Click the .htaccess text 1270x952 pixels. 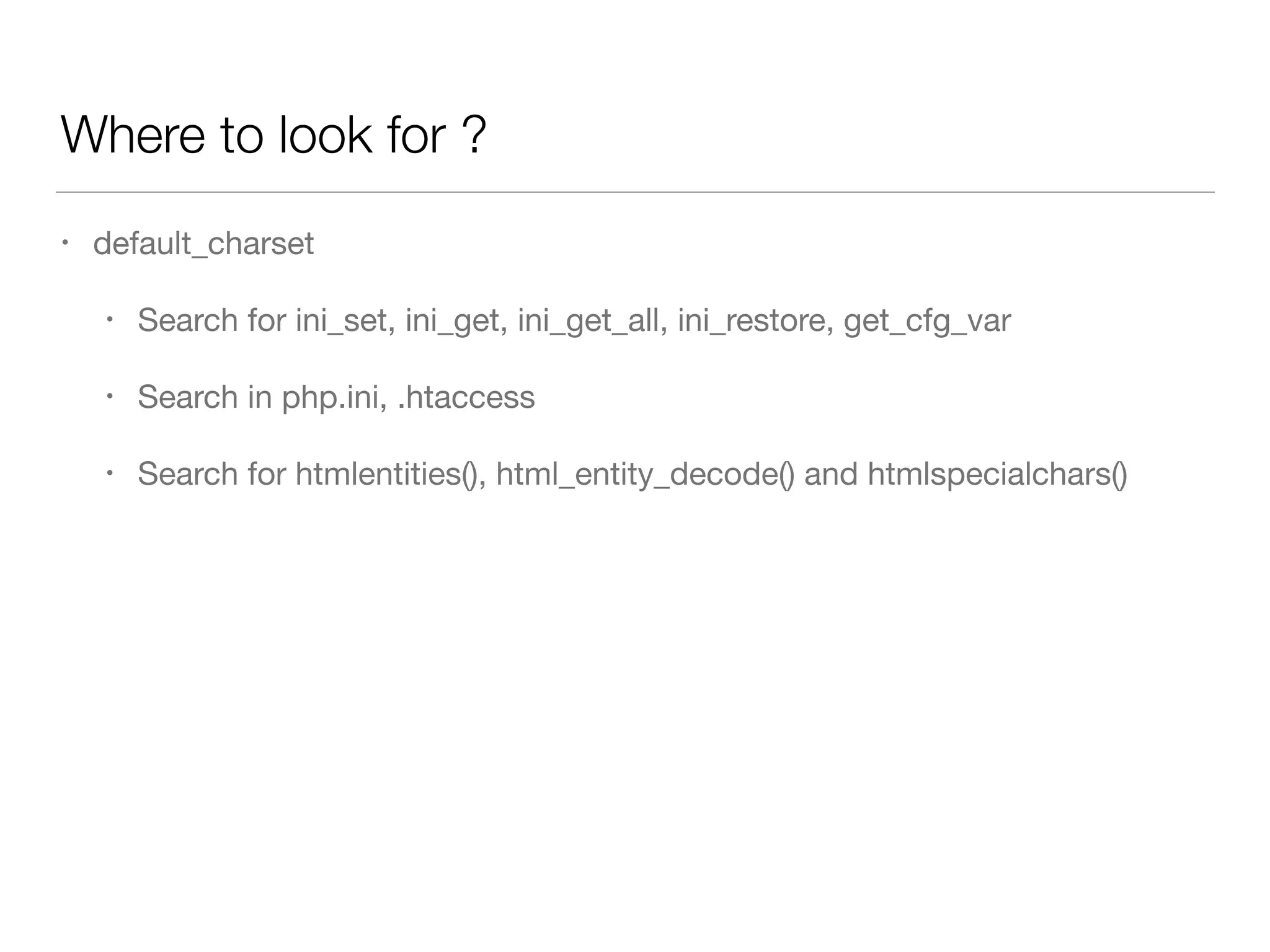(x=466, y=397)
